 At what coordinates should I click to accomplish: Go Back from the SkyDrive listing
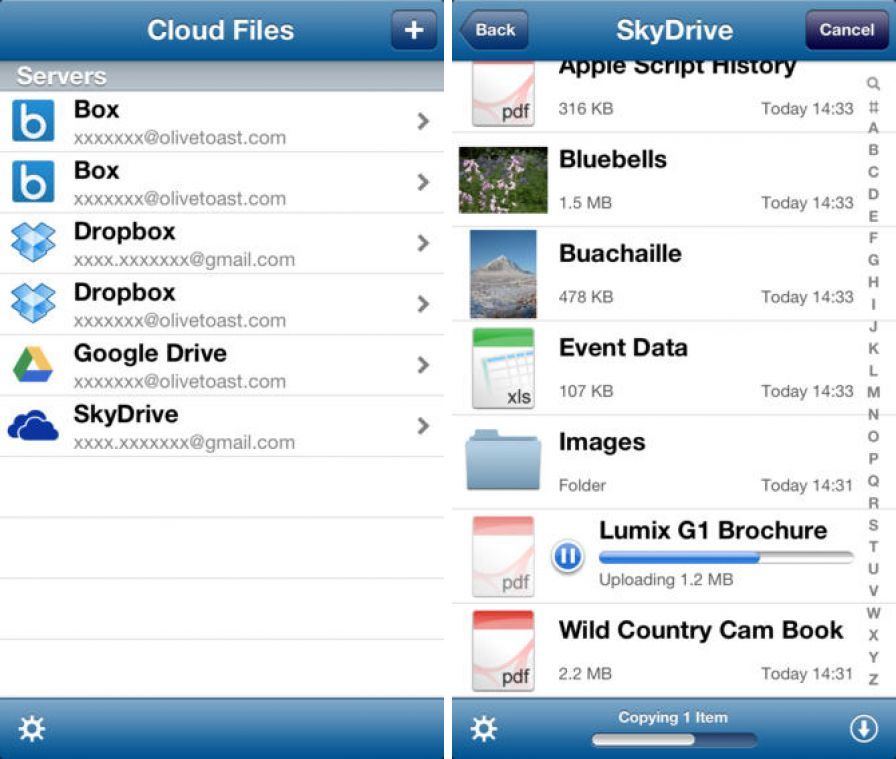(x=492, y=30)
